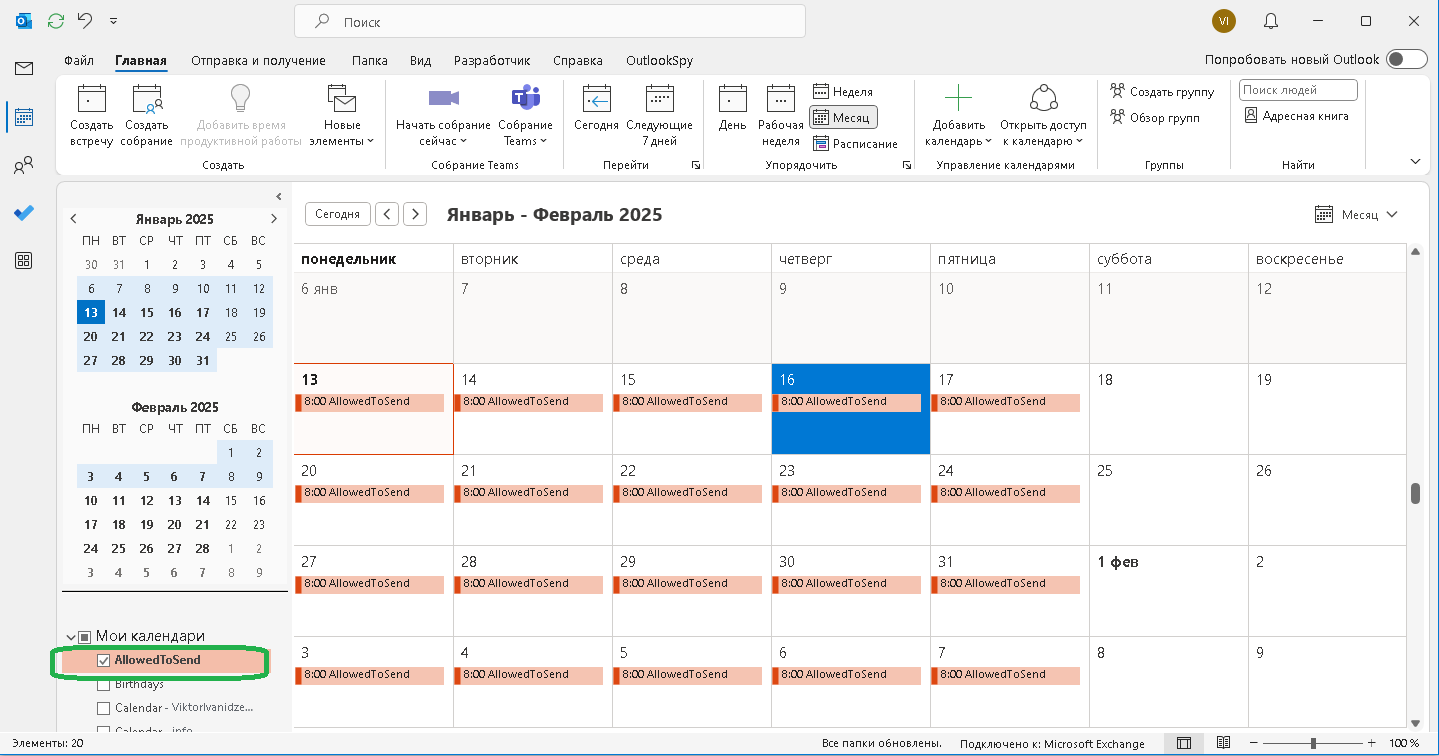The height and width of the screenshot is (756, 1439).
Task: Select date 14 in January mini calendar
Action: [119, 313]
